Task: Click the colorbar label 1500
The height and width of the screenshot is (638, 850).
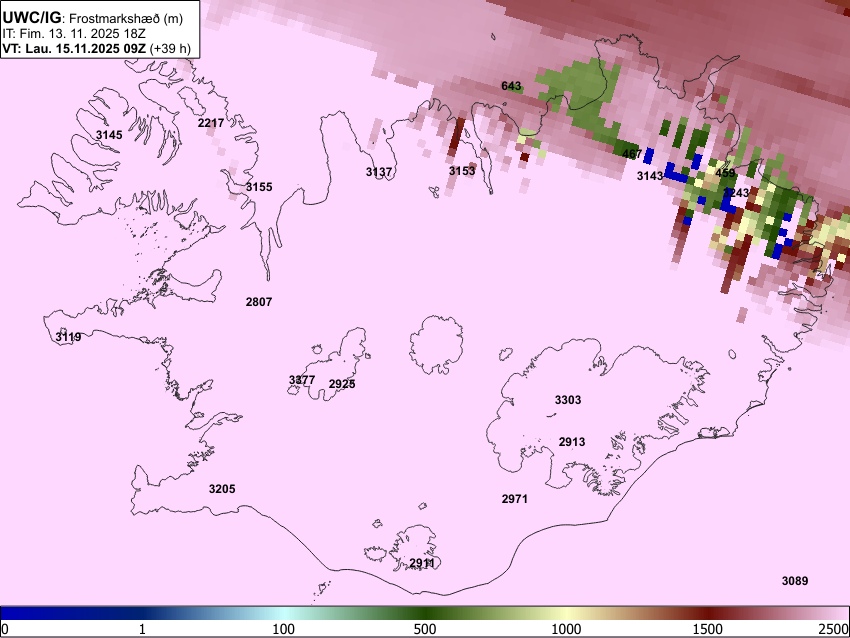Action: coord(708,629)
